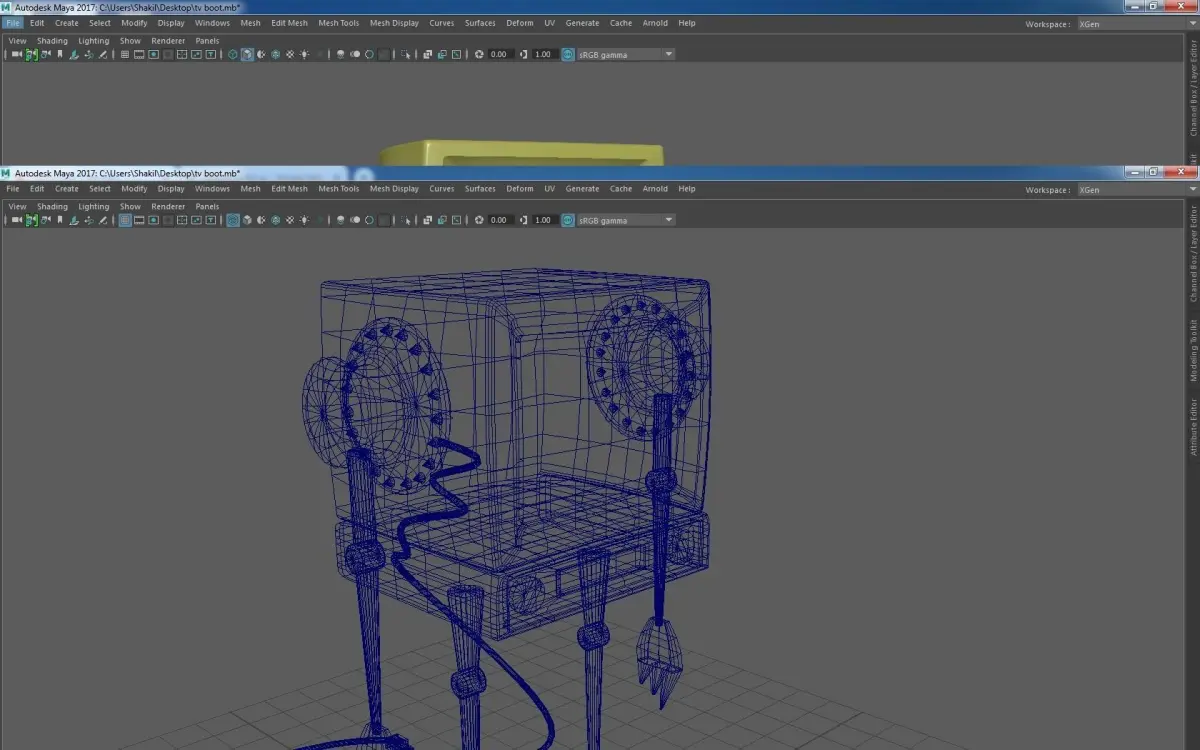
Task: Toggle X-Ray Active Components in front window
Action: (x=442, y=220)
